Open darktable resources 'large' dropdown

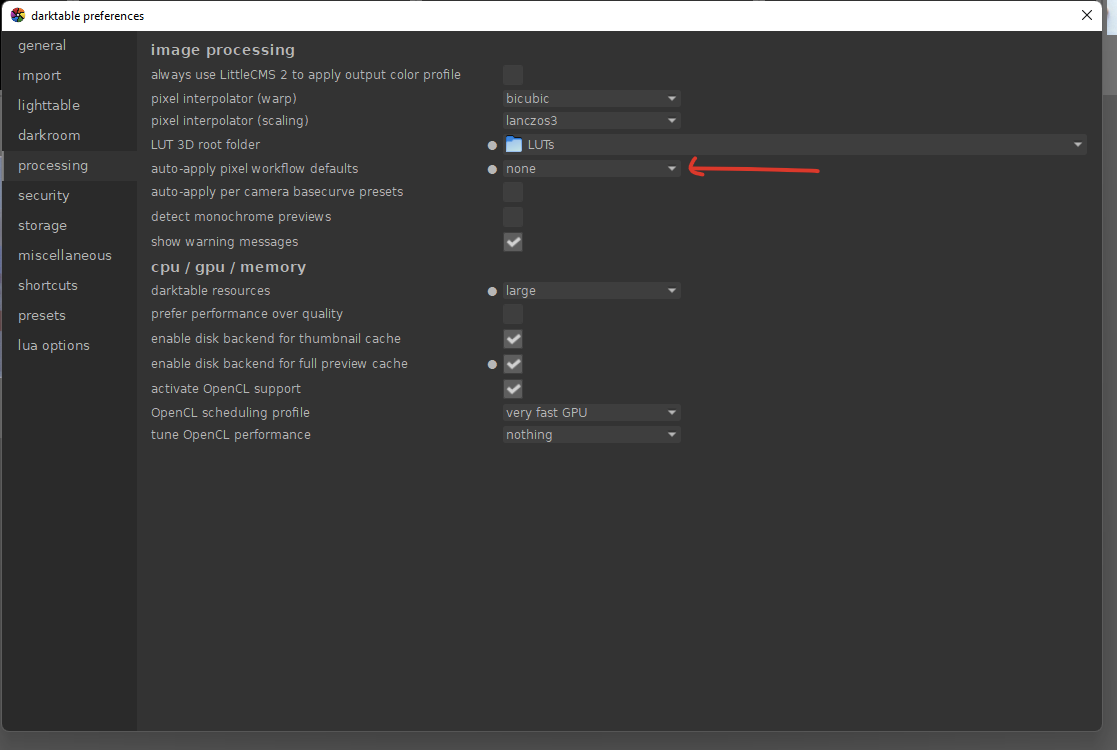591,291
